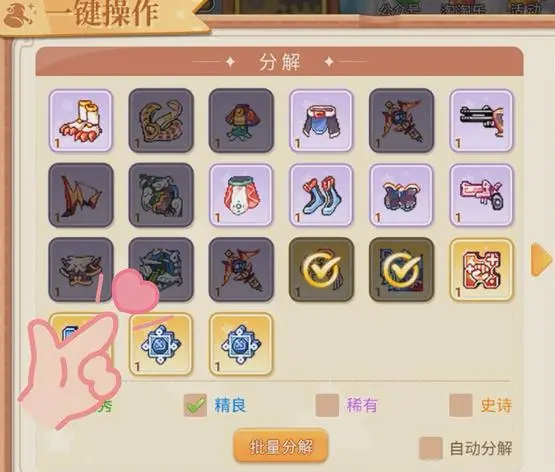The width and height of the screenshot is (555, 472).
Task: Select the middle blue diamond rune item
Action: [x=161, y=344]
